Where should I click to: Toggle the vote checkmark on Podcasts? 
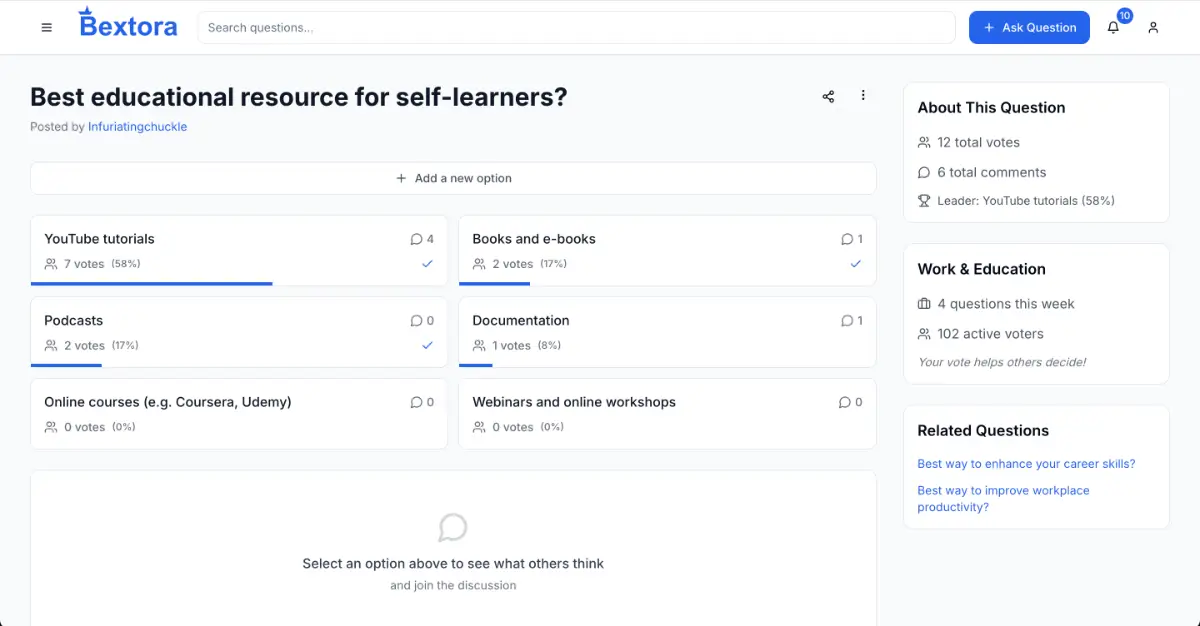coord(427,345)
